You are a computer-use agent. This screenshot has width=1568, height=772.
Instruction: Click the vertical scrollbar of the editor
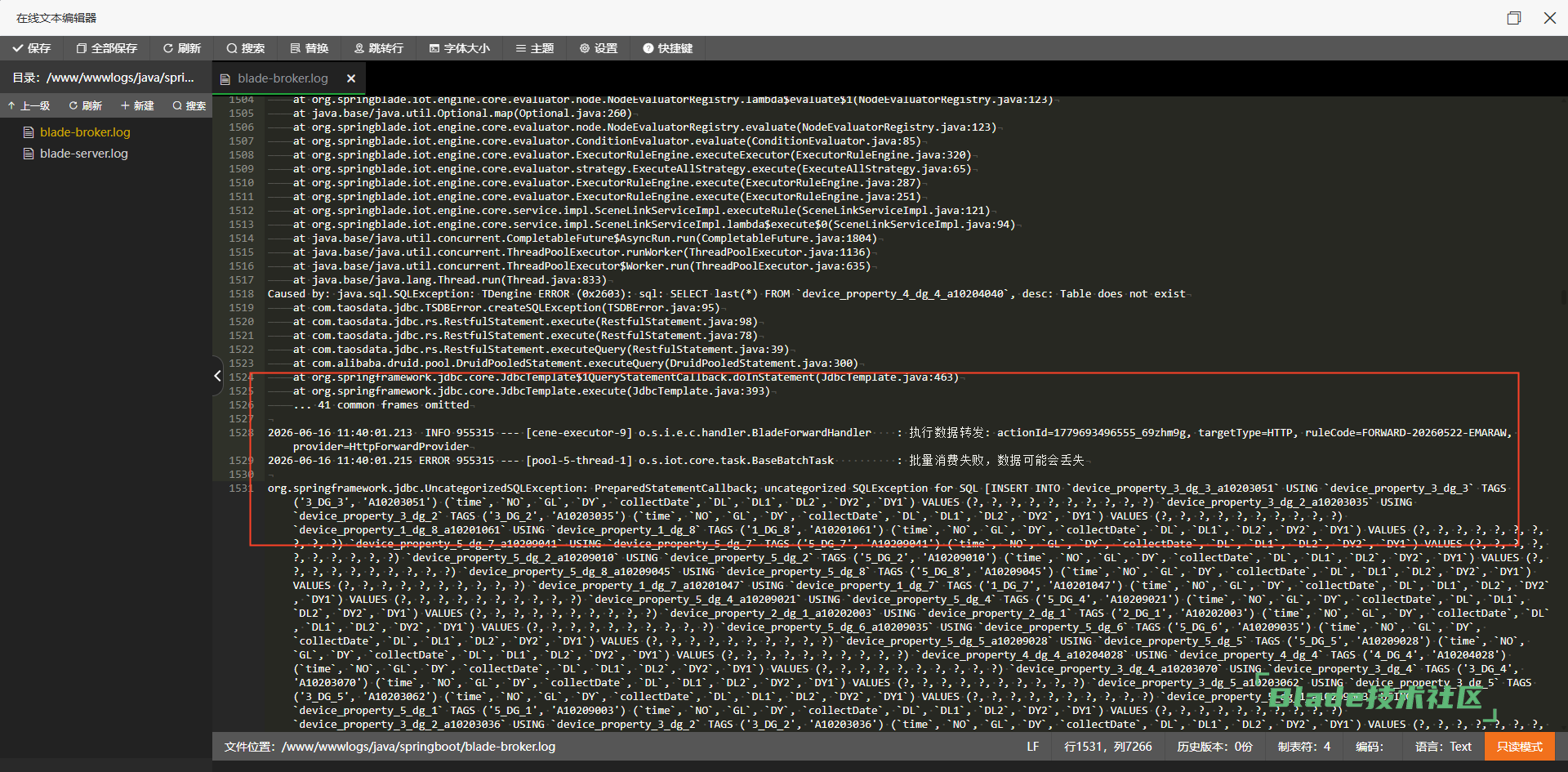[1563, 298]
